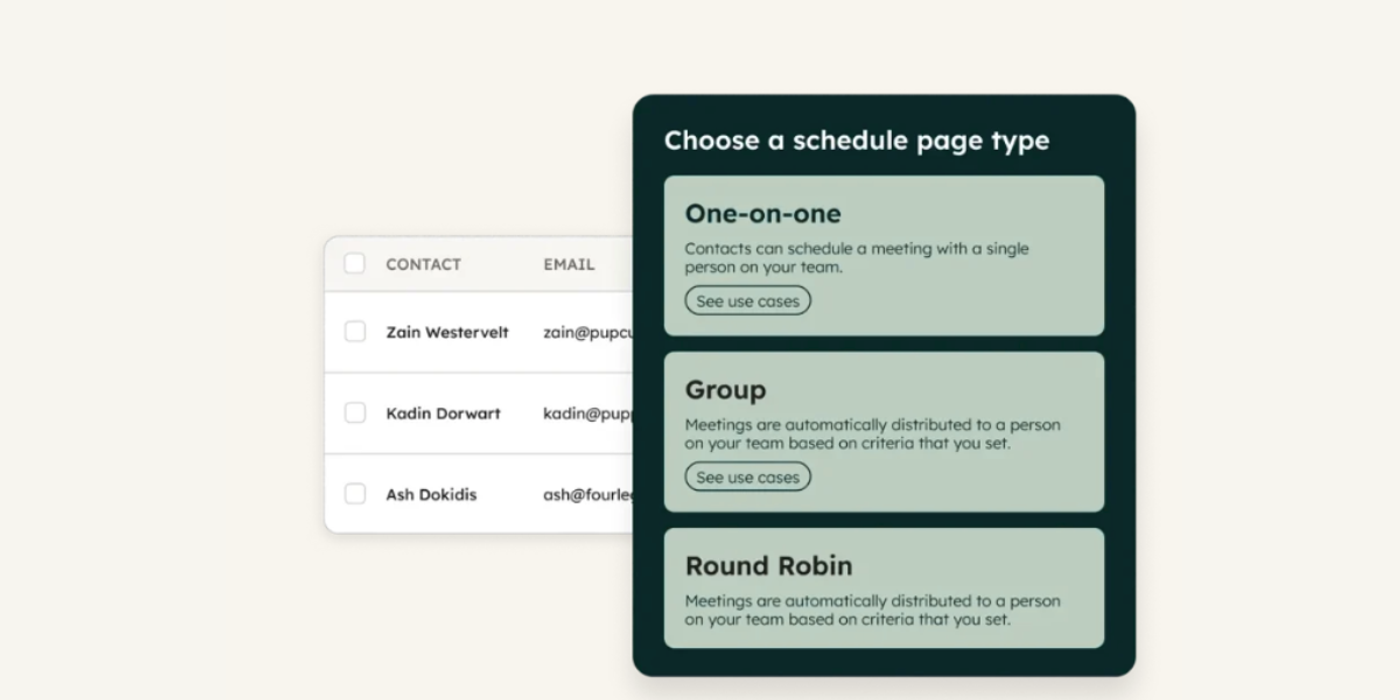Check the checkbox next to Ash Dokidis
The width and height of the screenshot is (1400, 700).
point(355,493)
